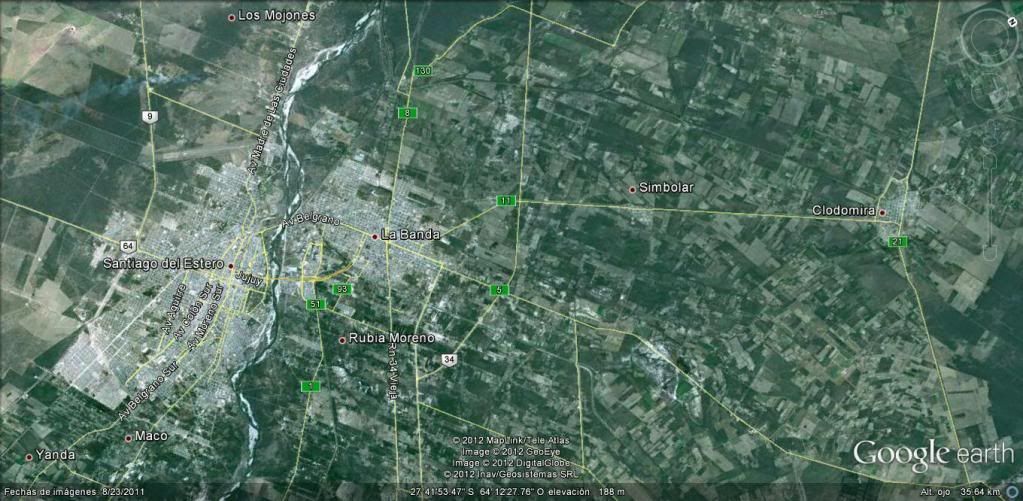
Task: Click the Santiago del Estero place marker
Action: coord(231,266)
